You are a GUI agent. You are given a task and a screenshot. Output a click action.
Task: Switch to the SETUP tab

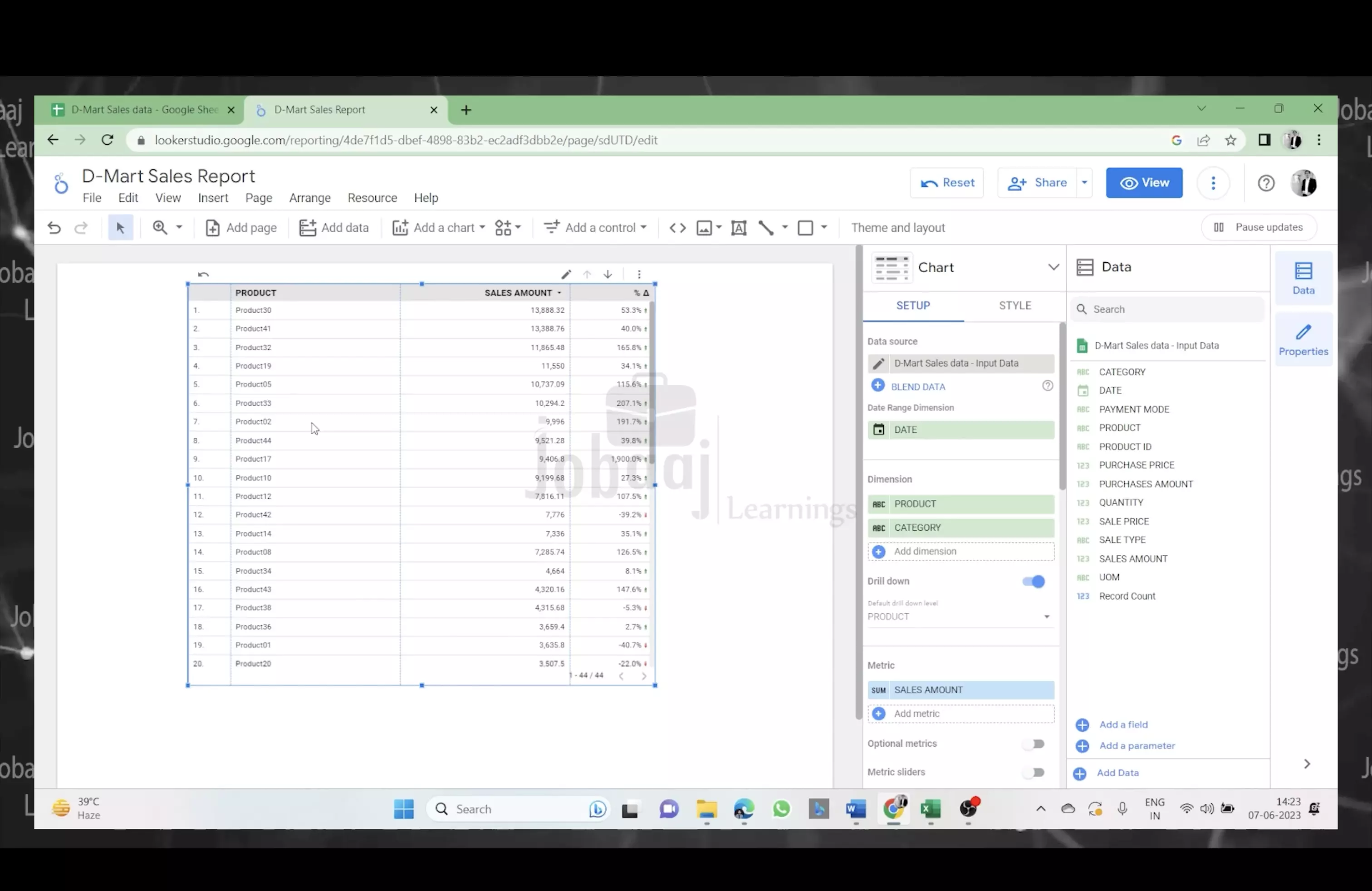pyautogui.click(x=913, y=305)
